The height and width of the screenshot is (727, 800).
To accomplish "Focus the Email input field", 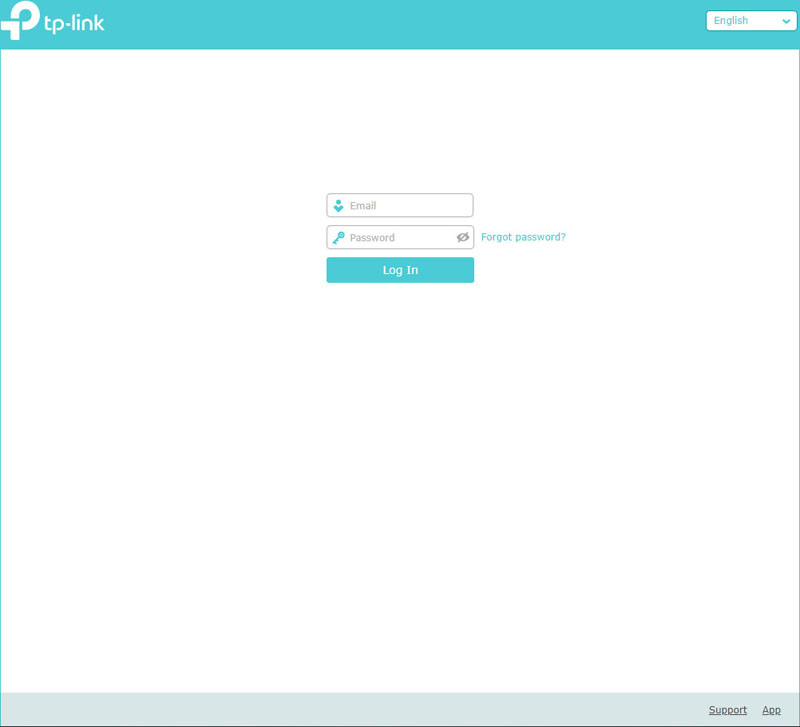I will [x=400, y=205].
